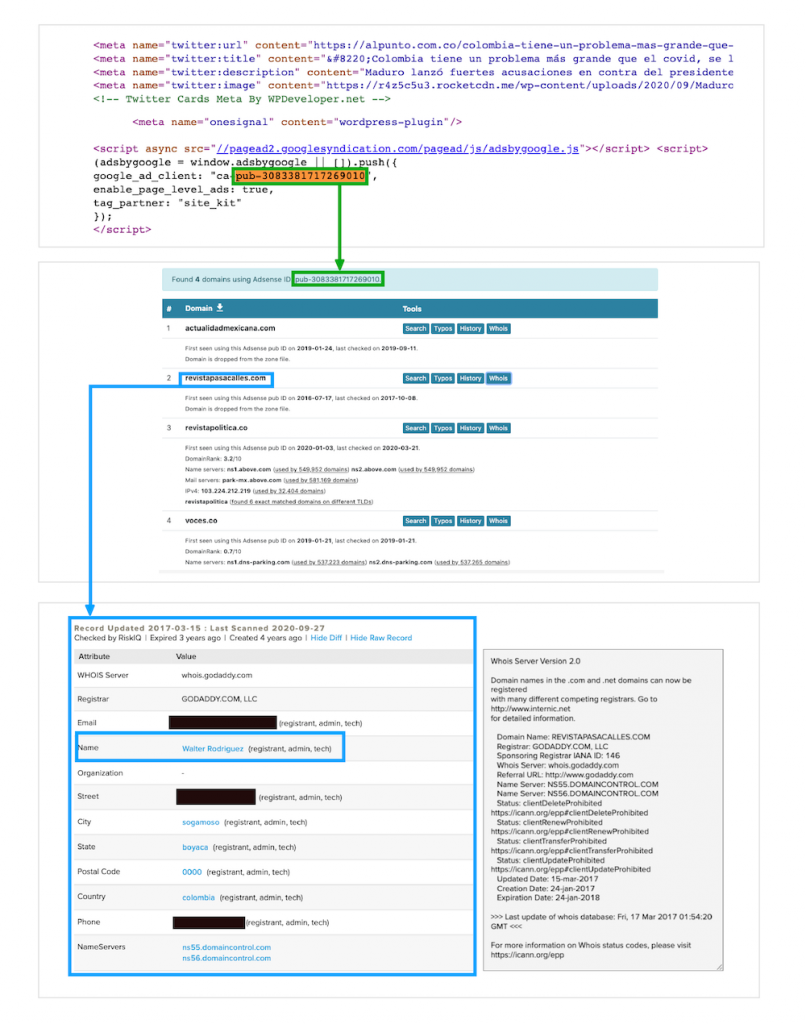Select the revistapasacalles.com domain name

(225, 378)
